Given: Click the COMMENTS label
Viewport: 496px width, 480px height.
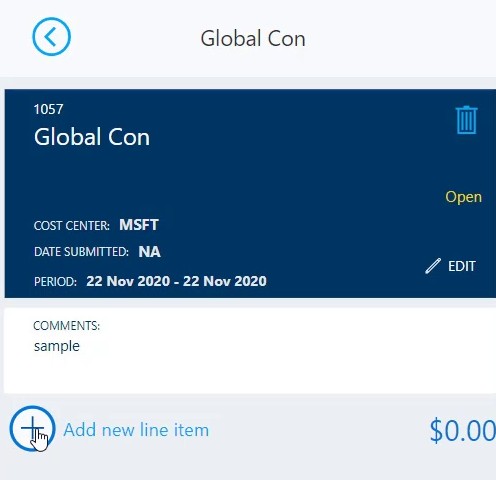Looking at the screenshot, I should pyautogui.click(x=66, y=326).
